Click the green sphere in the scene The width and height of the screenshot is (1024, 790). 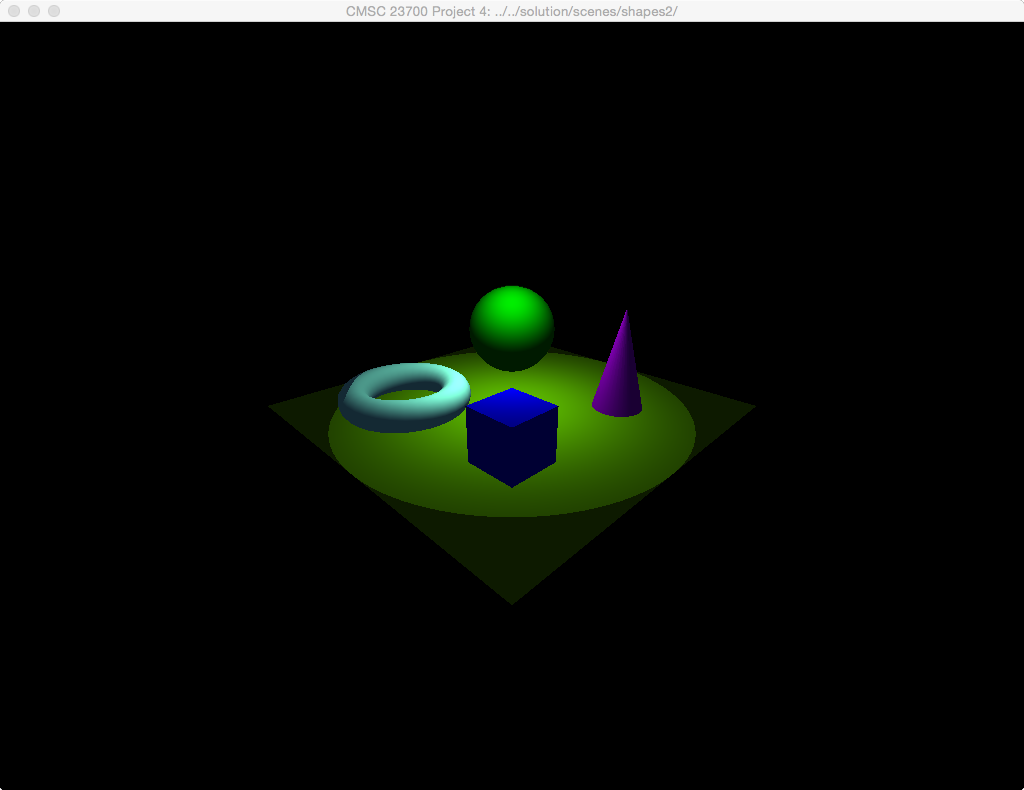click(x=512, y=328)
